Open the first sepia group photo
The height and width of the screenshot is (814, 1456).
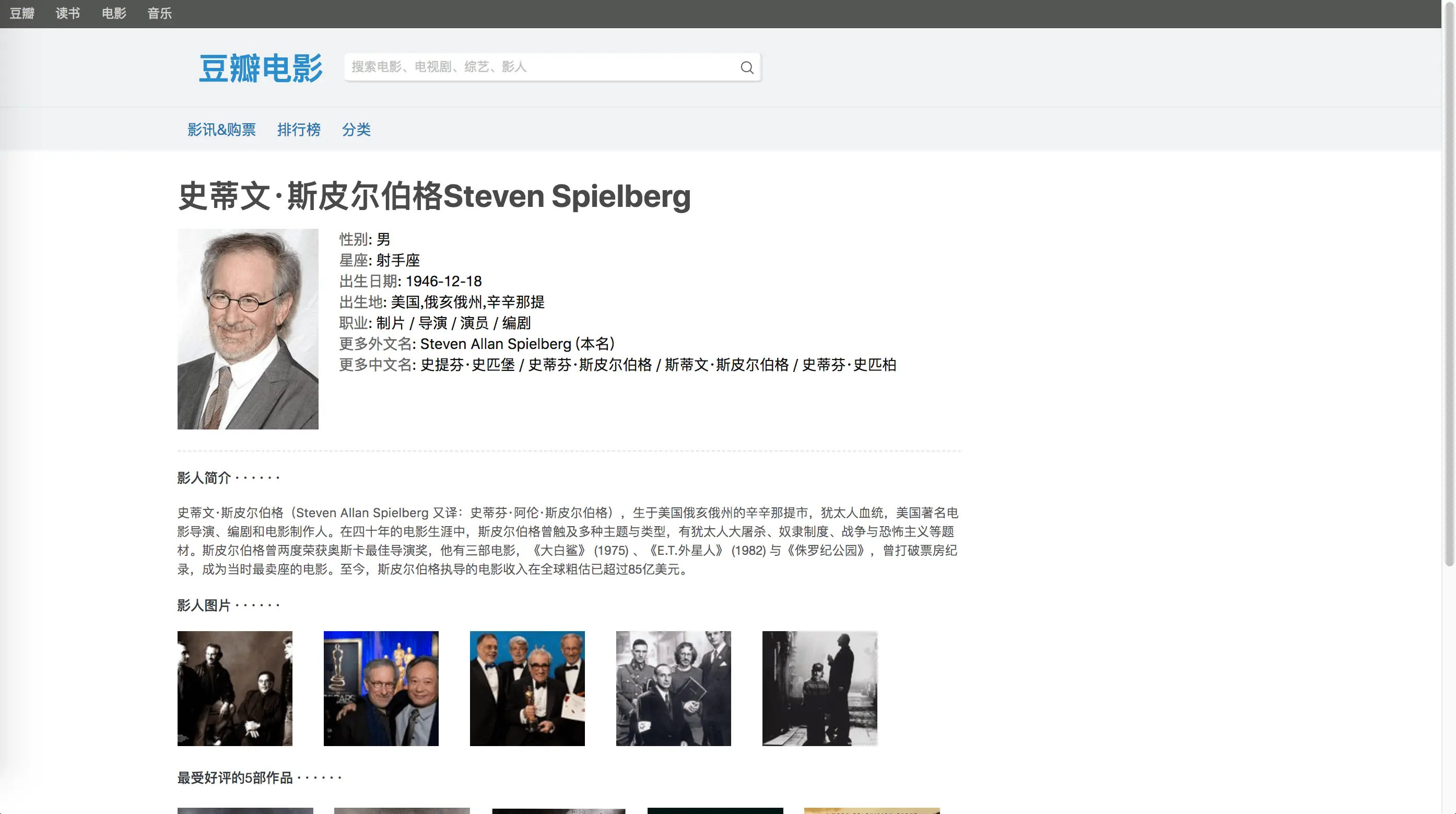click(234, 689)
